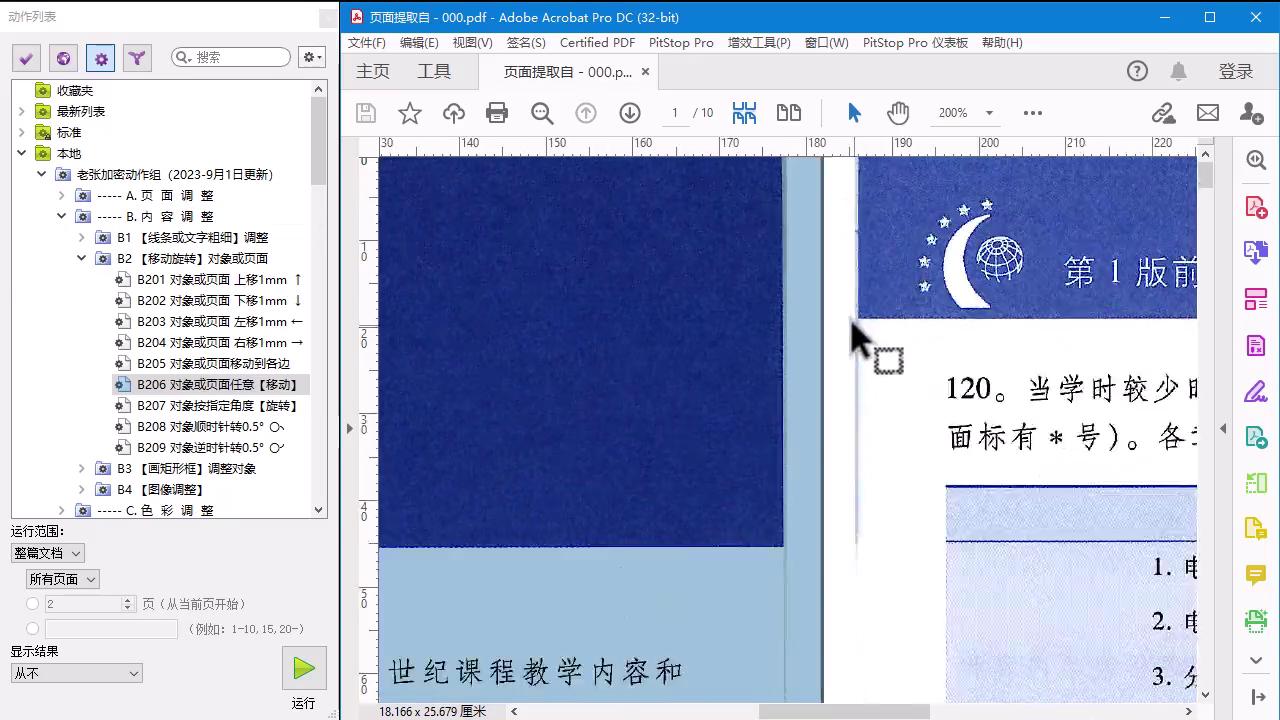Open the 200% zoom level dropdown
This screenshot has width=1280, height=720.
(x=989, y=113)
